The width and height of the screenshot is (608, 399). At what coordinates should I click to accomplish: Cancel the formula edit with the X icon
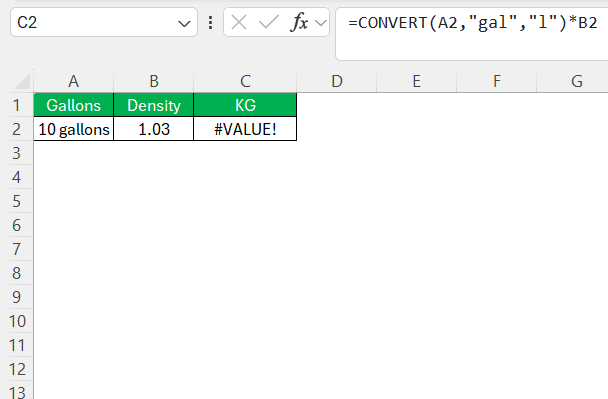(x=239, y=22)
